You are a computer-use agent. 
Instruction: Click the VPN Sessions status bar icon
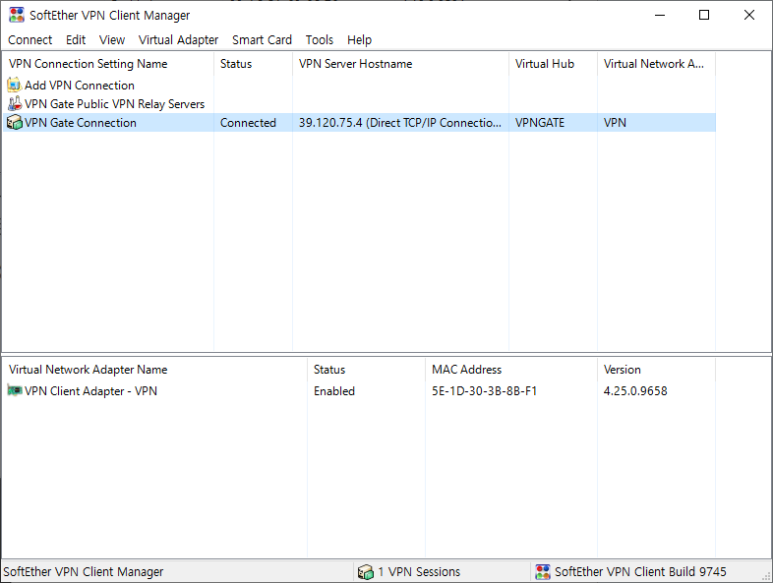[x=366, y=572]
